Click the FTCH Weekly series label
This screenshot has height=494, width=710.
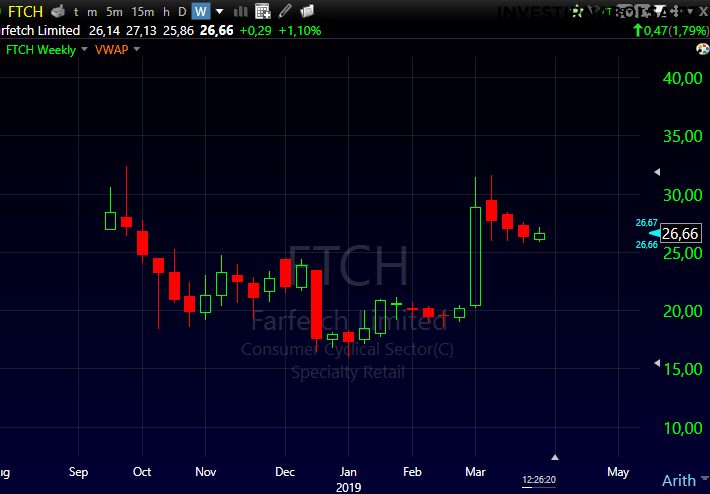pyautogui.click(x=41, y=49)
